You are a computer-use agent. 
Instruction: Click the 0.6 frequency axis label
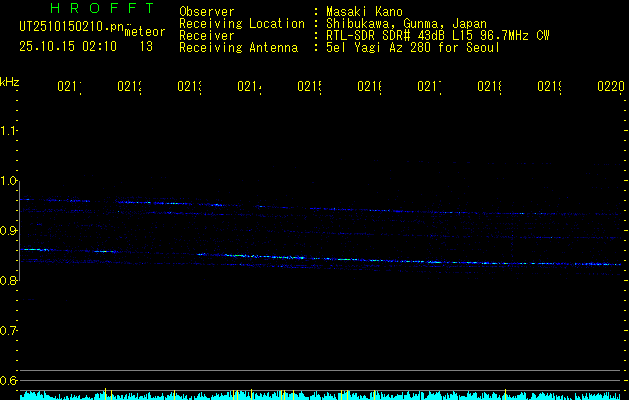click(8, 380)
